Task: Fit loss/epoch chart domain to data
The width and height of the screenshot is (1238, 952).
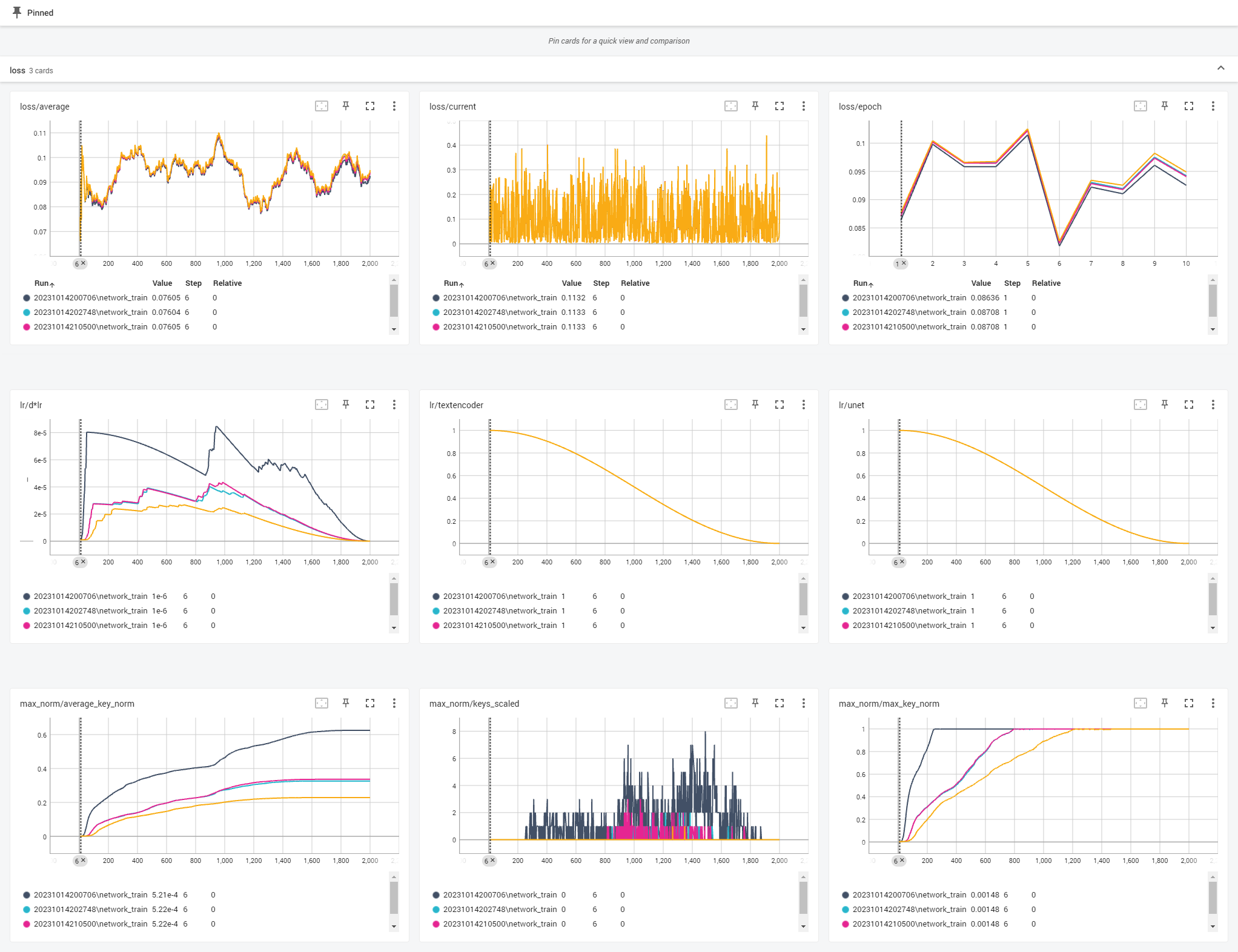Action: (1140, 106)
